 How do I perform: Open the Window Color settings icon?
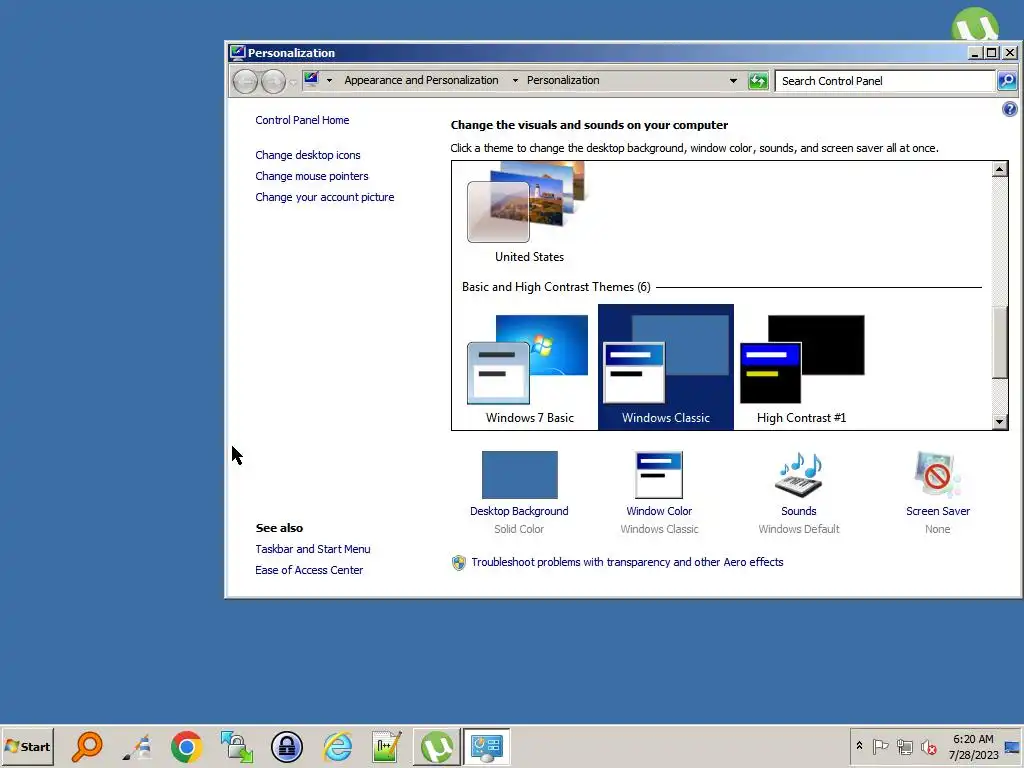coord(659,475)
